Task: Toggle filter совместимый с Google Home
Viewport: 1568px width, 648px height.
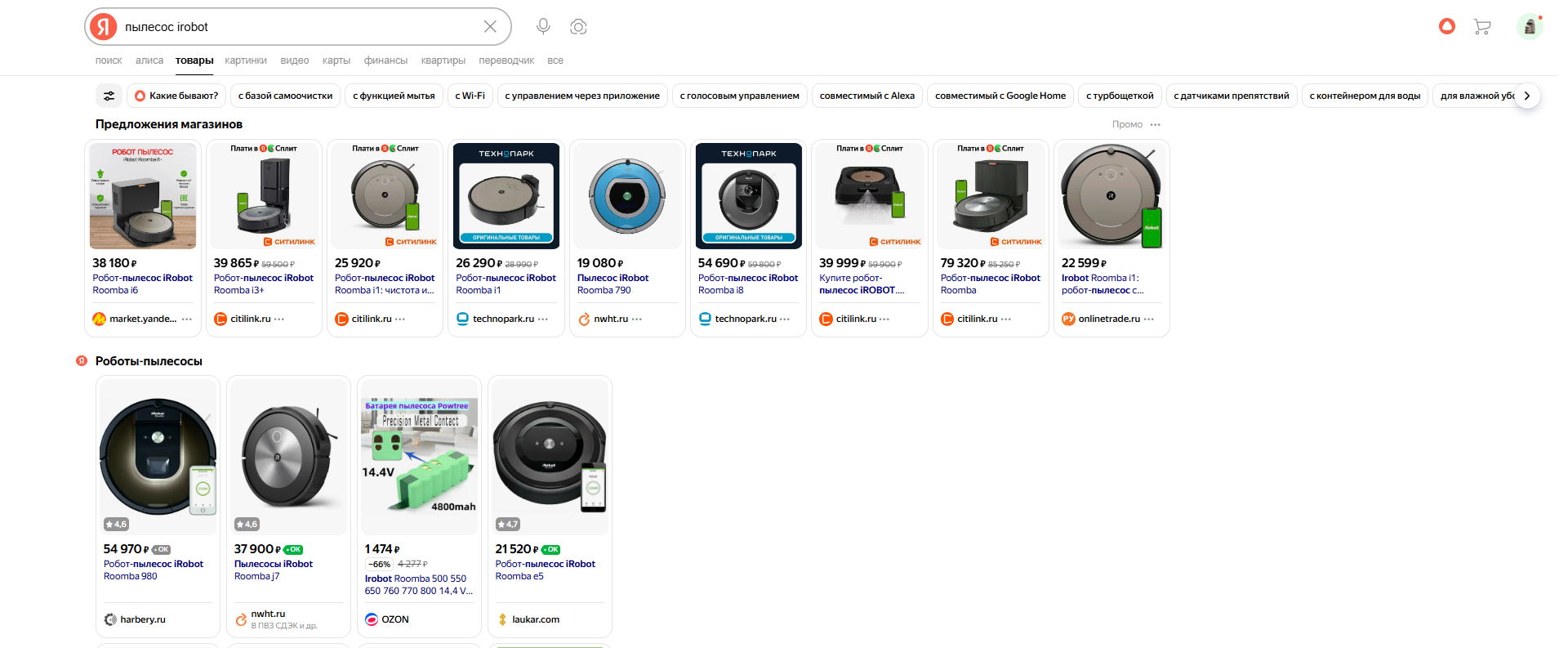Action: coord(1000,96)
